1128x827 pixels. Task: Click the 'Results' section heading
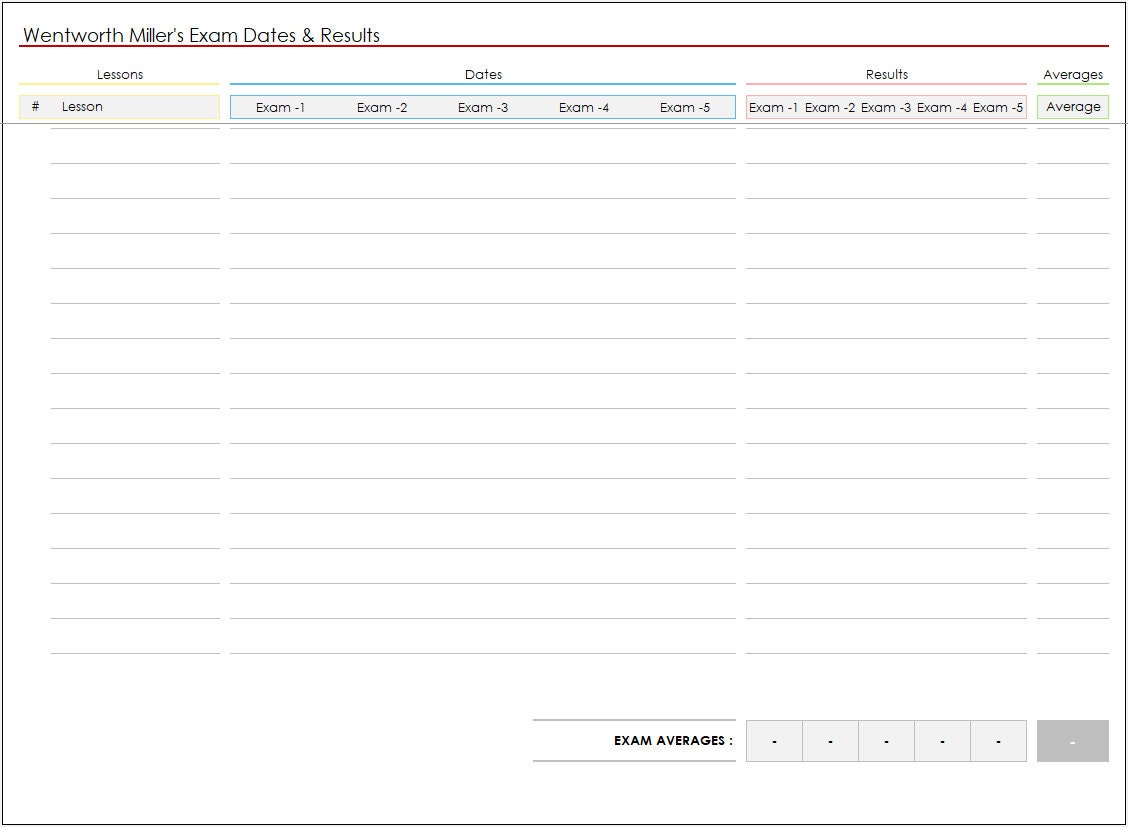tap(886, 74)
